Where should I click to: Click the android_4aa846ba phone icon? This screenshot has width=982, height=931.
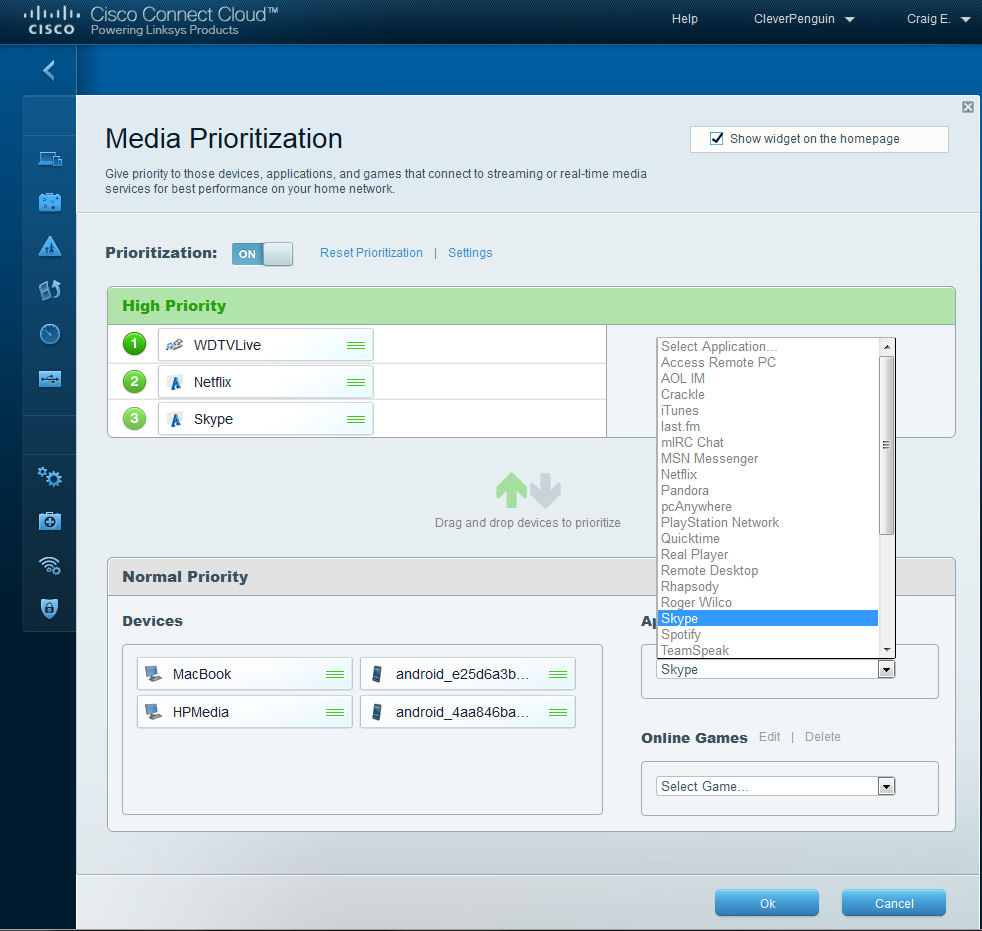click(x=376, y=712)
